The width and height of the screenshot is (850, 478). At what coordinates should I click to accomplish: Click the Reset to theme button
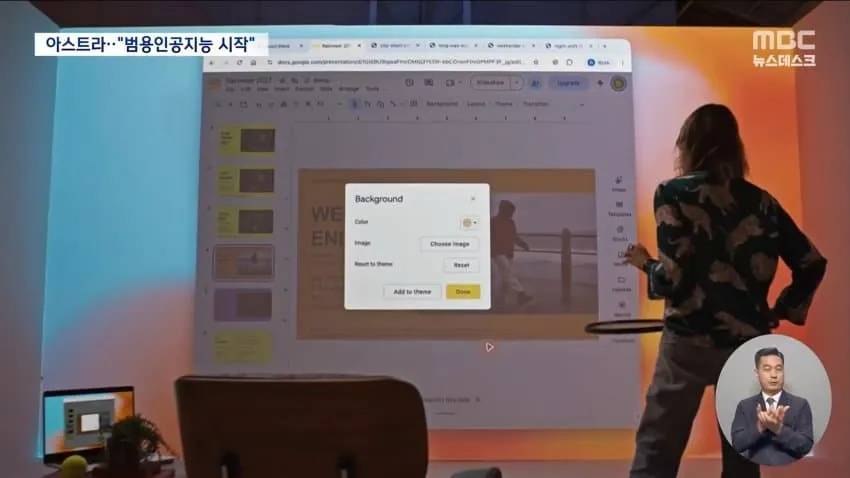[x=461, y=265]
